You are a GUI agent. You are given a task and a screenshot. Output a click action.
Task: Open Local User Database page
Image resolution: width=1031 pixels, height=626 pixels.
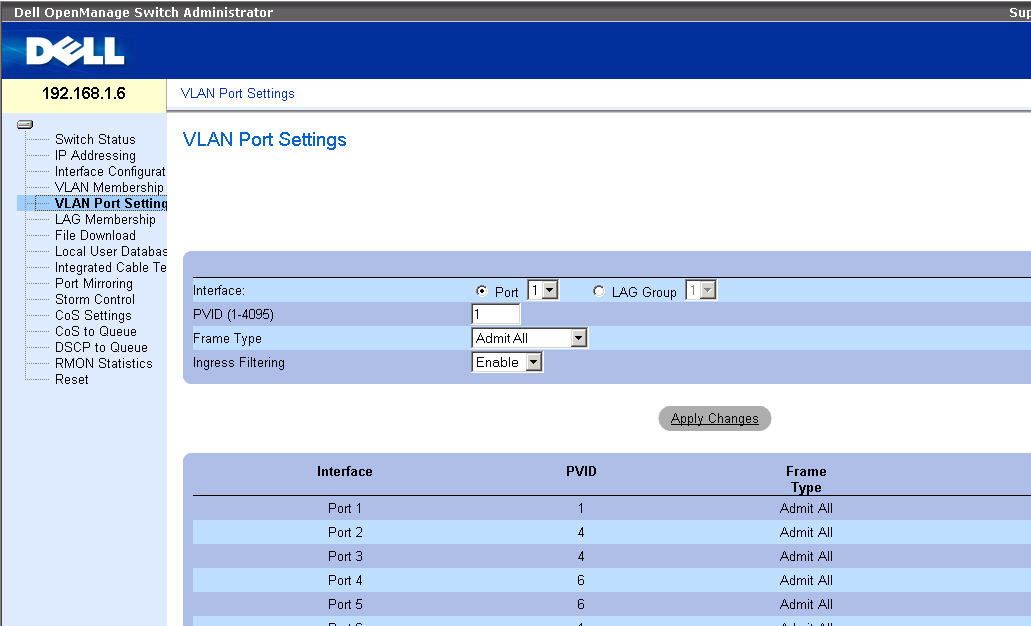pos(110,251)
